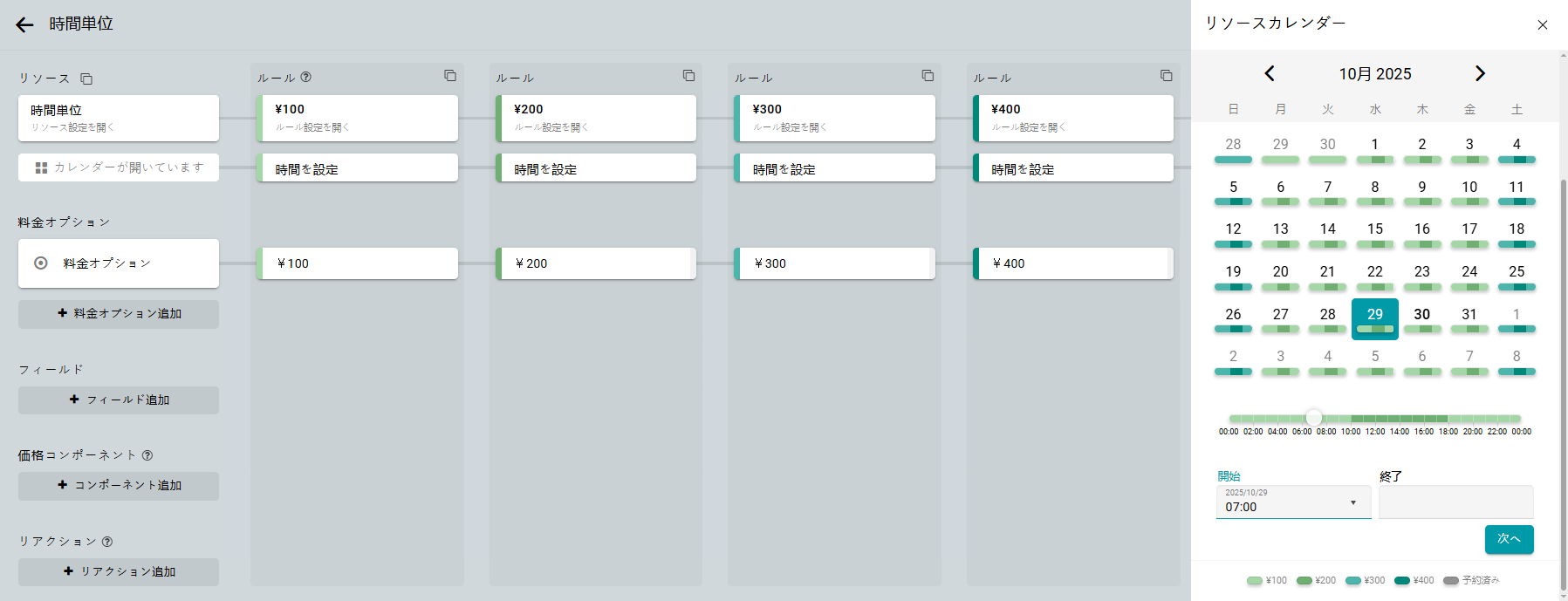This screenshot has height=601, width=1568.
Task: Select the 料金オプション radio button
Action: [41, 263]
